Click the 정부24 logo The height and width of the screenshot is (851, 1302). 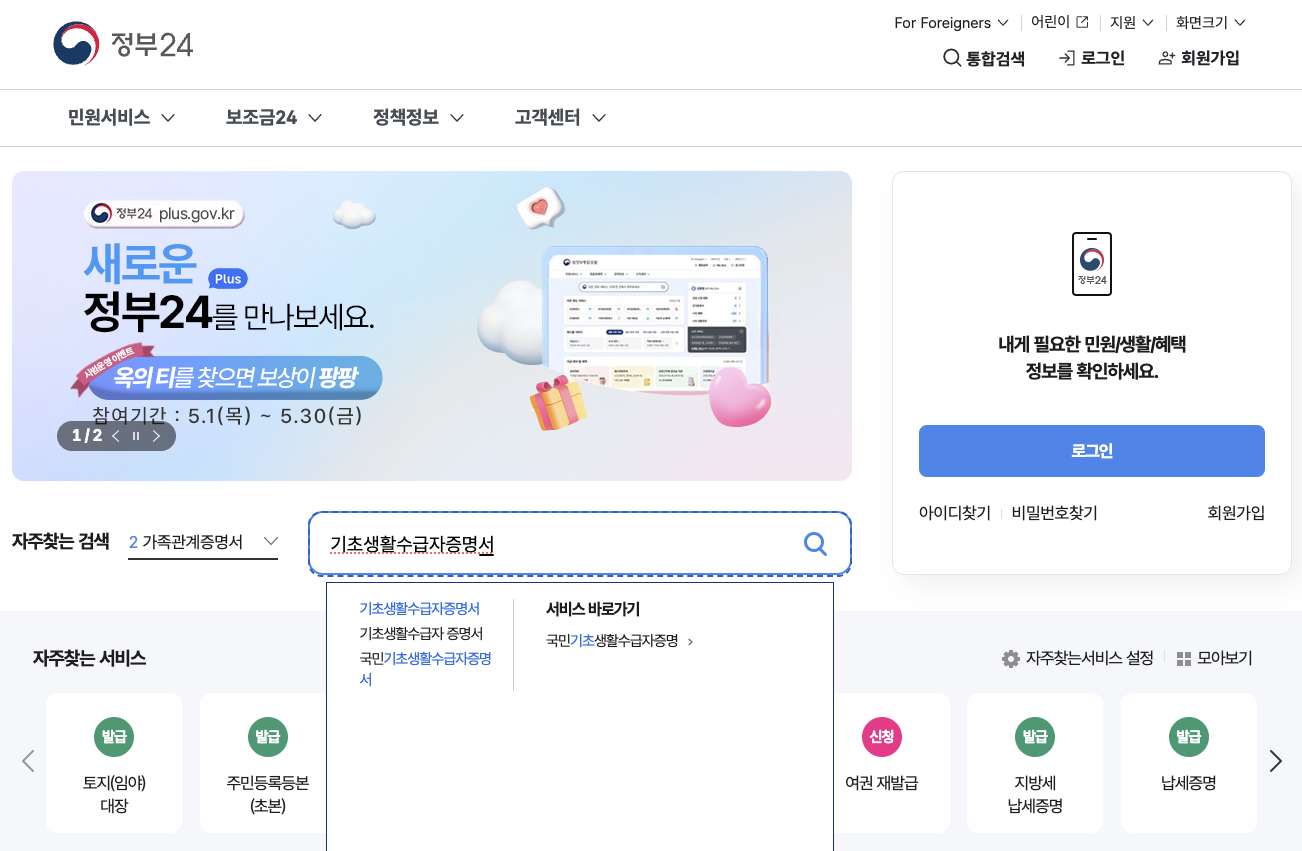point(123,44)
